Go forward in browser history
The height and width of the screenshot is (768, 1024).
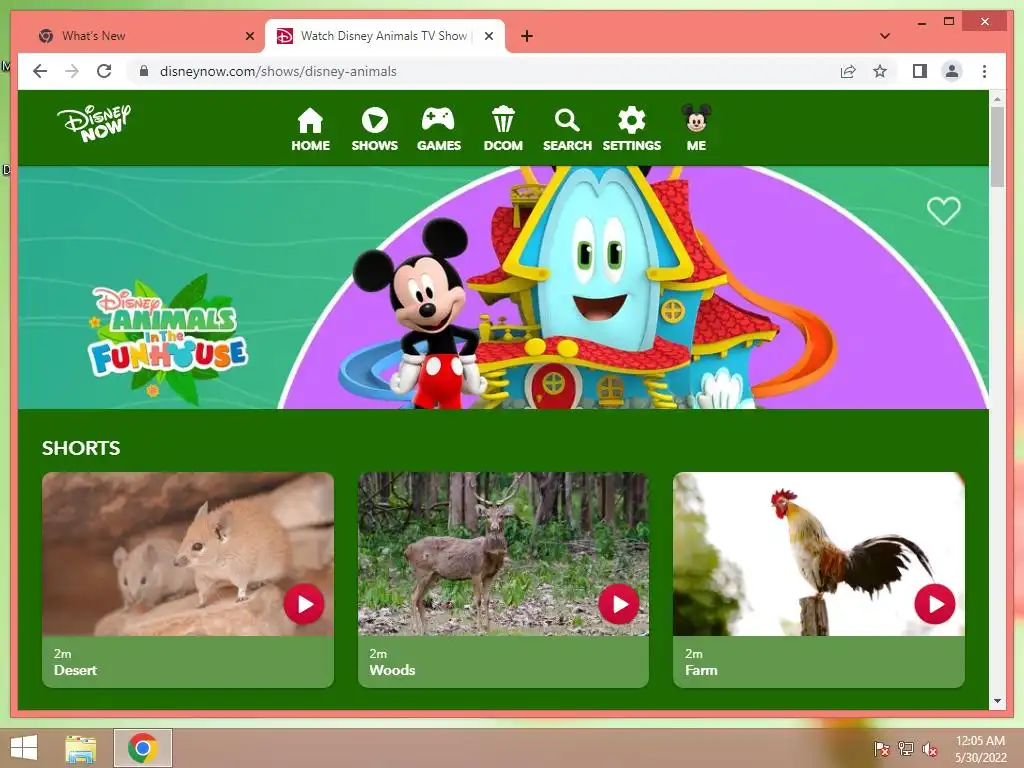(x=72, y=71)
